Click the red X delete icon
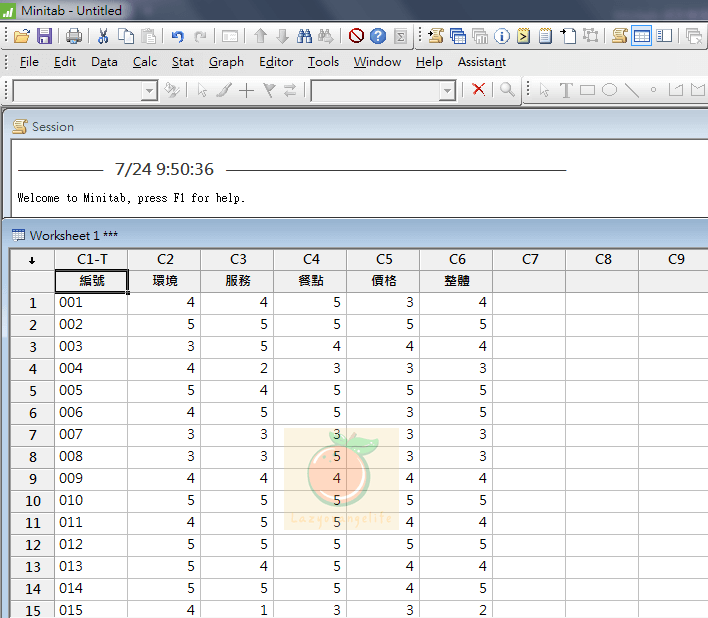The height and width of the screenshot is (618, 708). pos(479,89)
